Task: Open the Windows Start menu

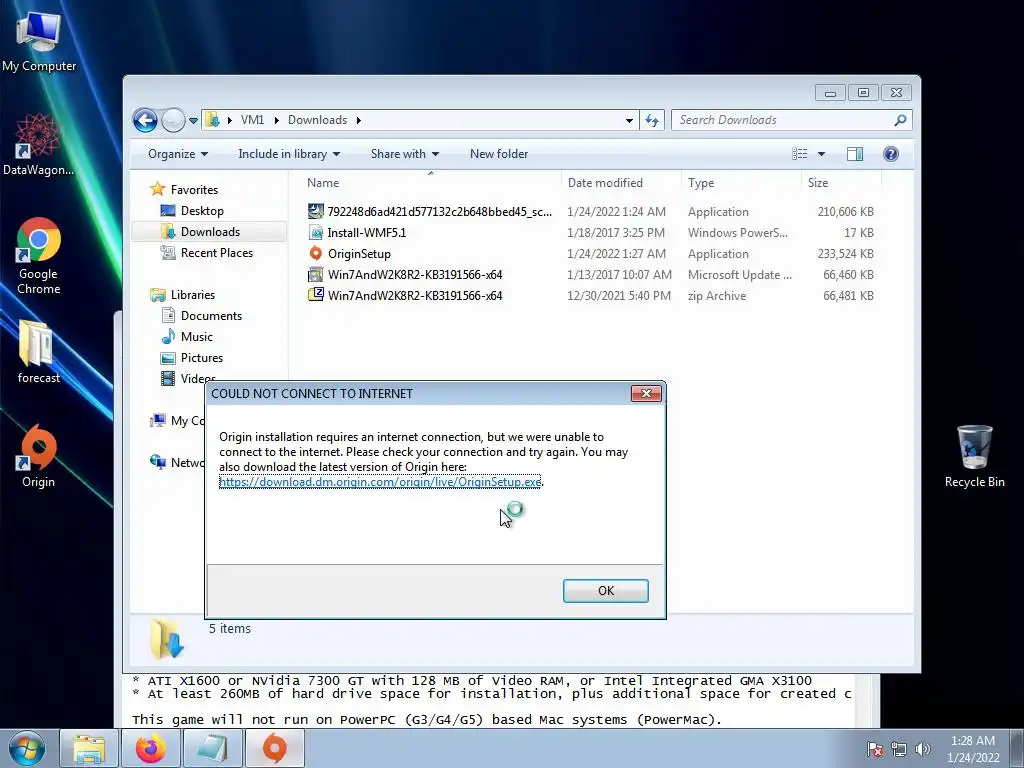Action: coord(27,749)
